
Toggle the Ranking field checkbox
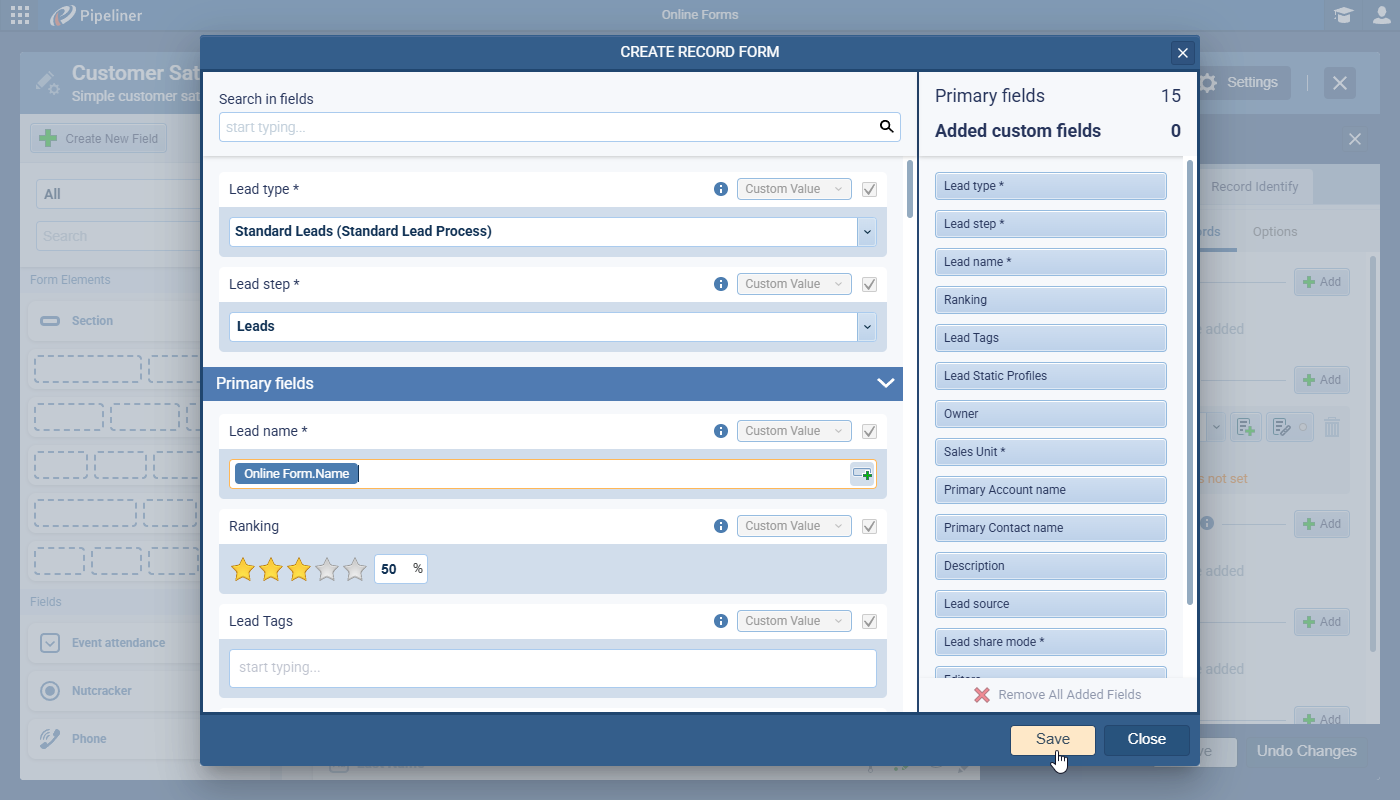pyautogui.click(x=869, y=526)
